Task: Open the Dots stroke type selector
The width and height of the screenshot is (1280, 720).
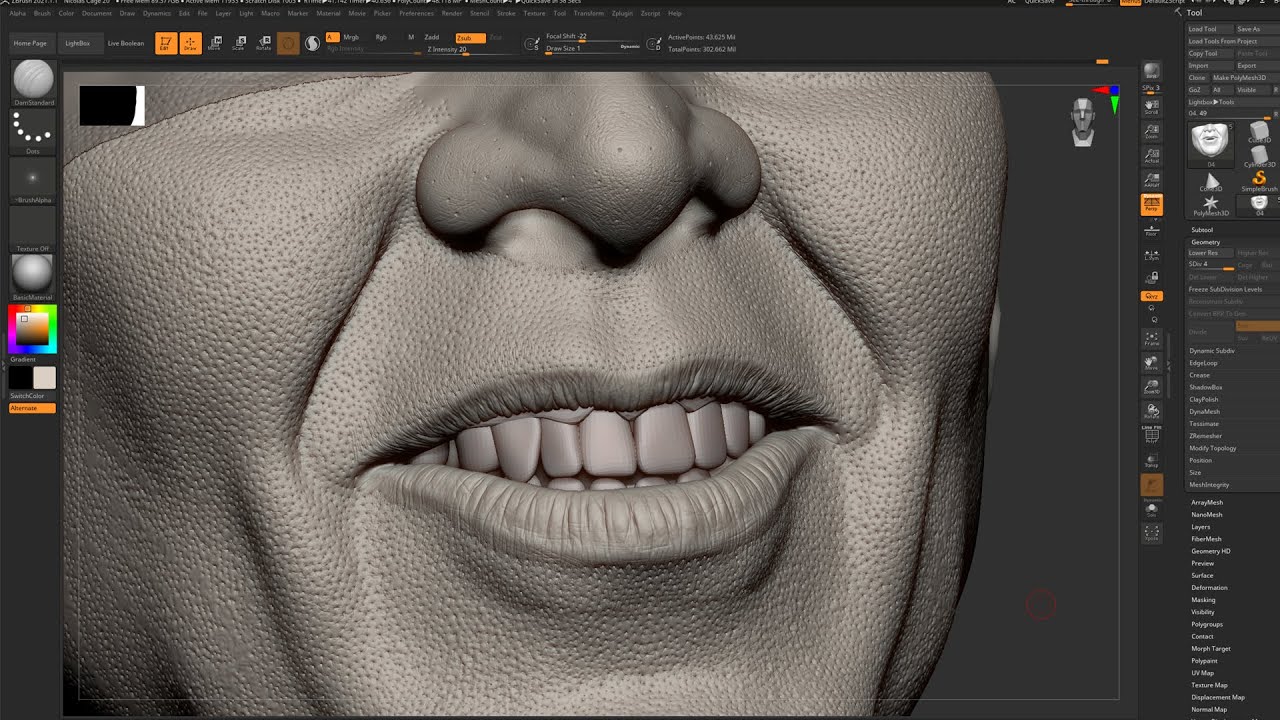Action: pos(32,130)
